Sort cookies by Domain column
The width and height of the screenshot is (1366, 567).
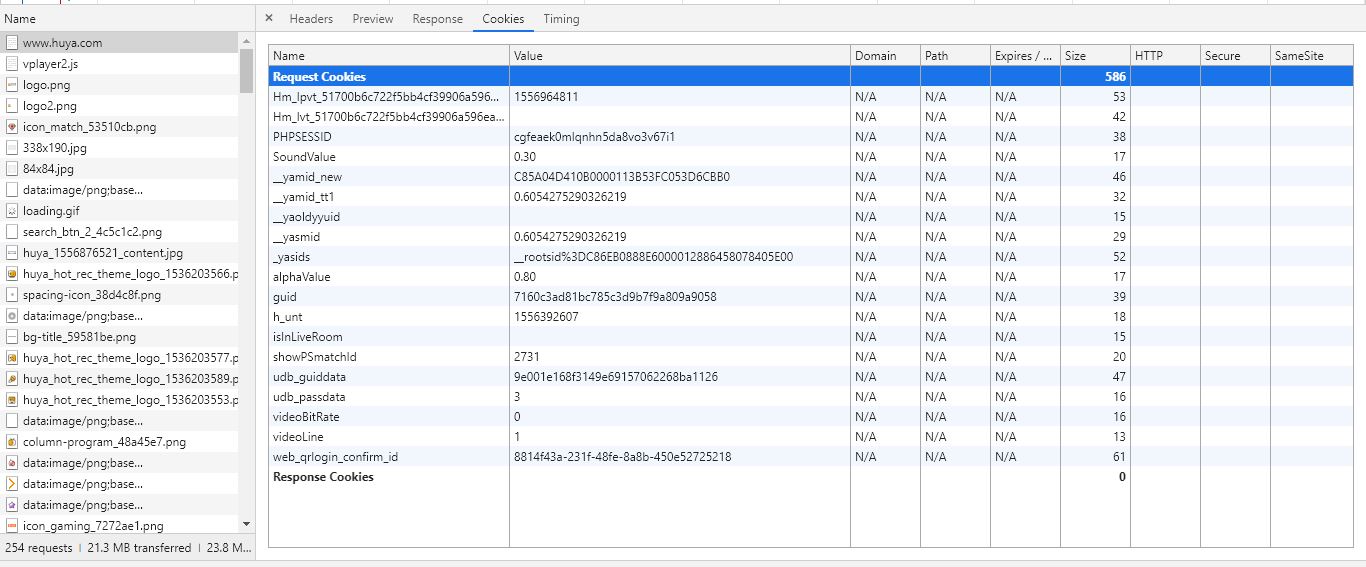click(x=885, y=56)
